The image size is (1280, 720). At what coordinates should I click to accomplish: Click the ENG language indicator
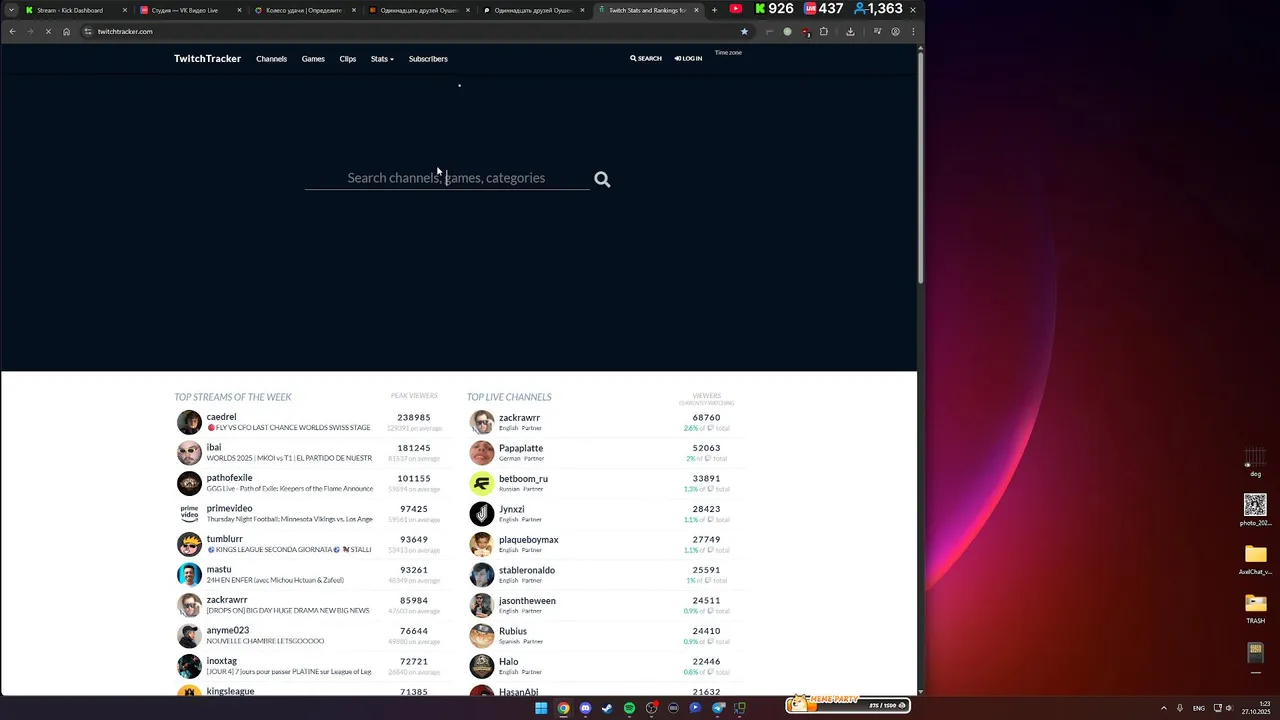(x=1198, y=708)
